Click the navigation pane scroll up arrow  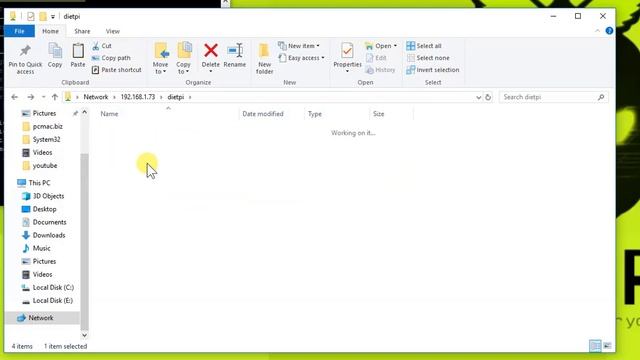pyautogui.click(x=84, y=112)
